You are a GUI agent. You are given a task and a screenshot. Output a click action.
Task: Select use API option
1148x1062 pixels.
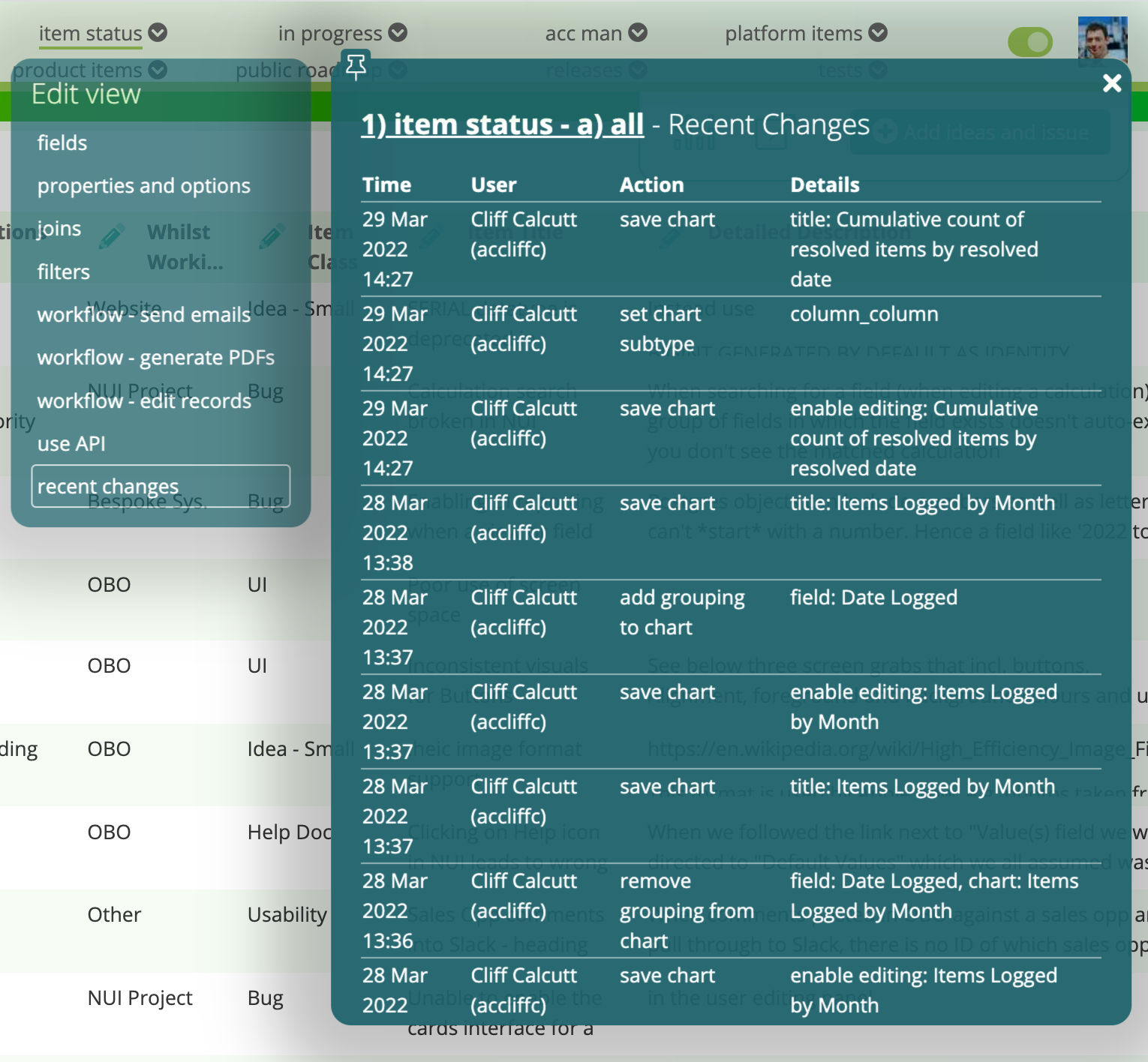[71, 444]
